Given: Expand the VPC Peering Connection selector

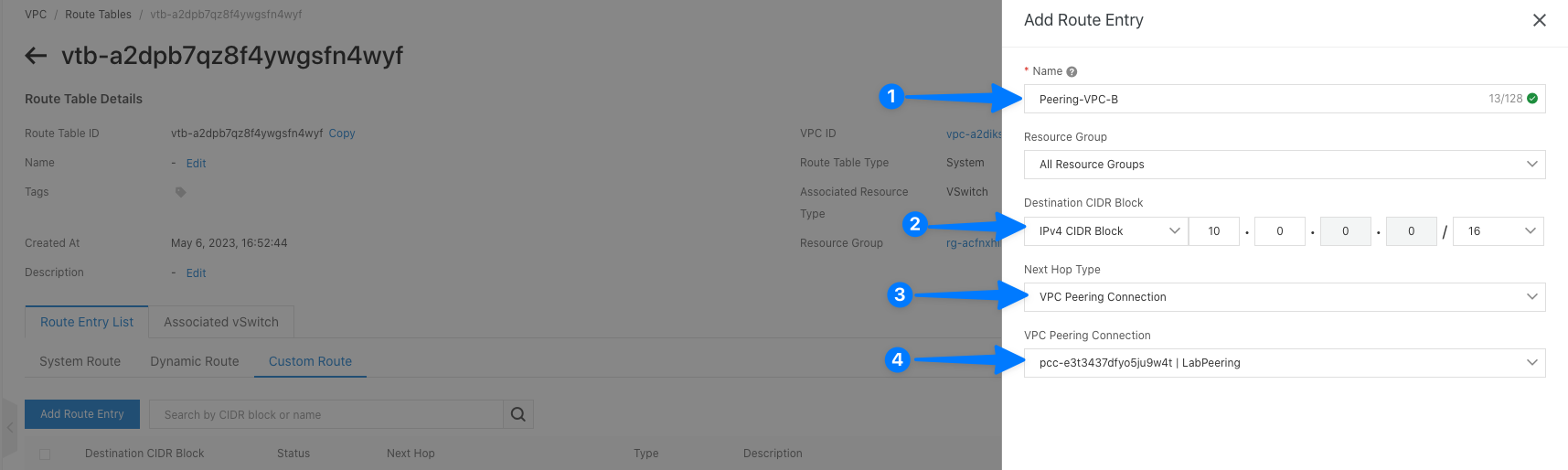Looking at the screenshot, I should (x=1284, y=363).
